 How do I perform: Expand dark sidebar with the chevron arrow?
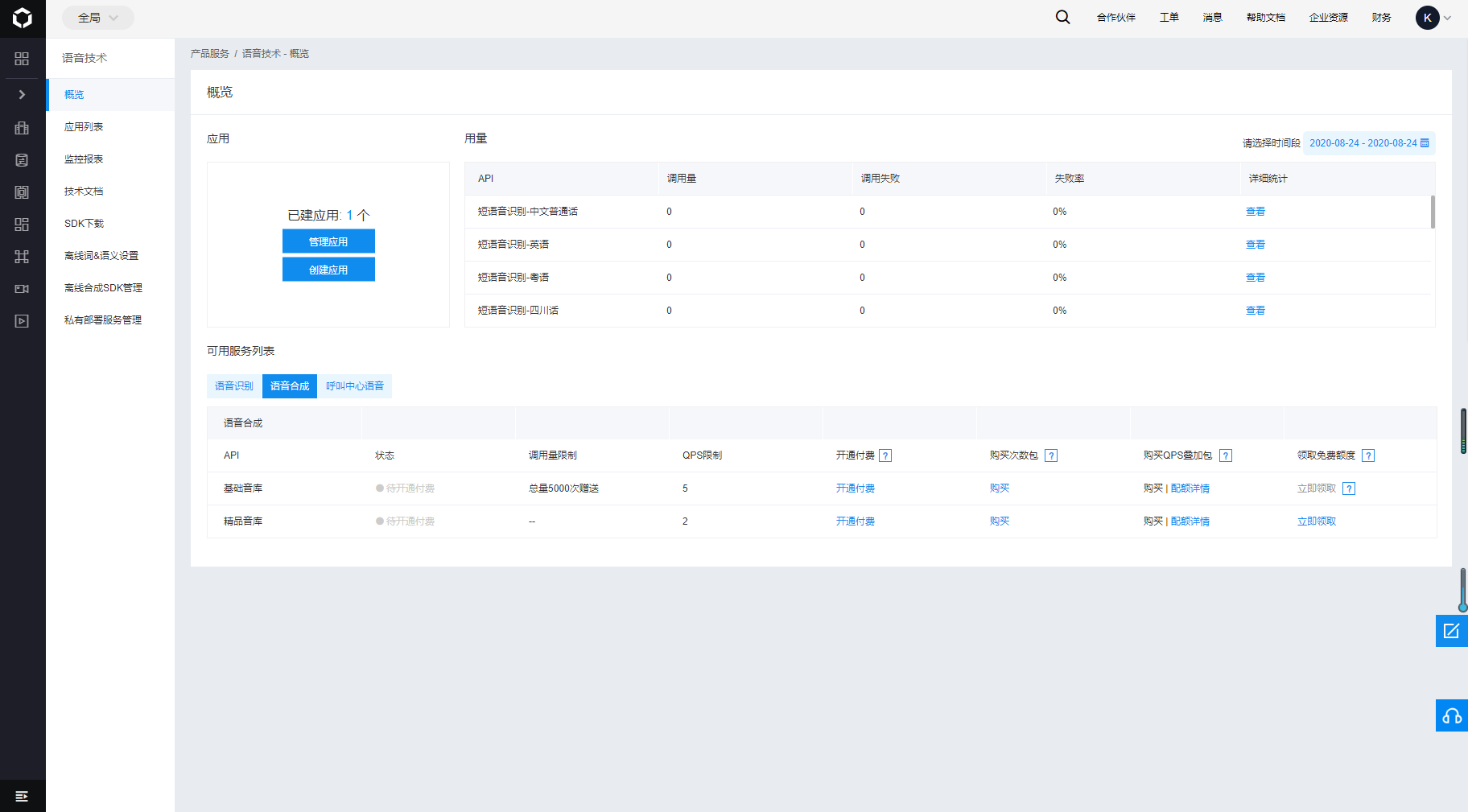(22, 94)
